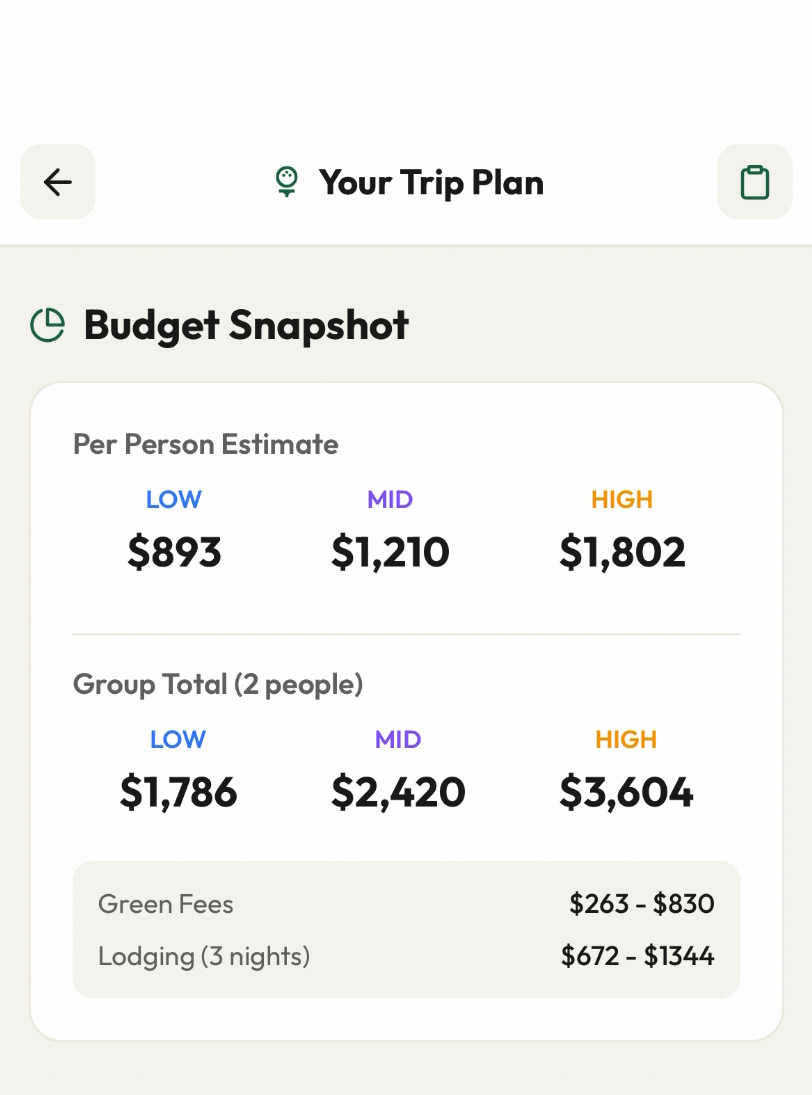Tap the Lodging (3 nights) label
Screen dimensions: 812x1095
204,956
